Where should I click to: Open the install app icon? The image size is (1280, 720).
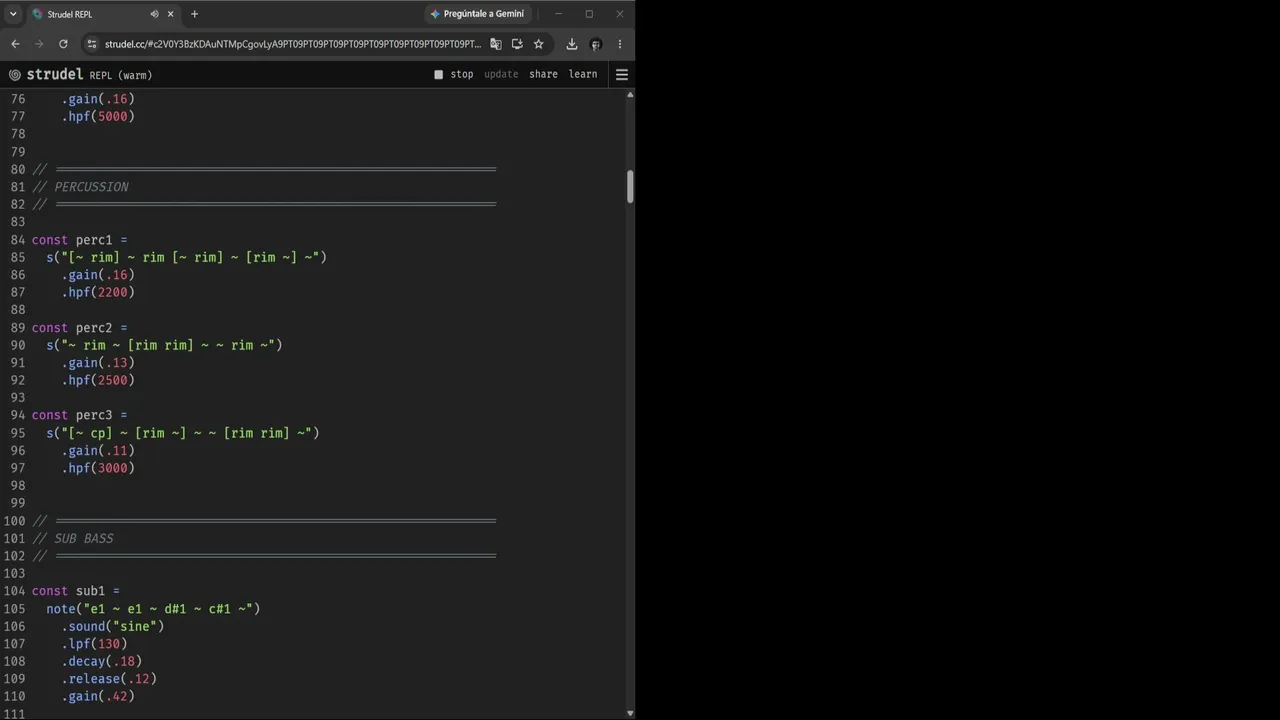(517, 44)
